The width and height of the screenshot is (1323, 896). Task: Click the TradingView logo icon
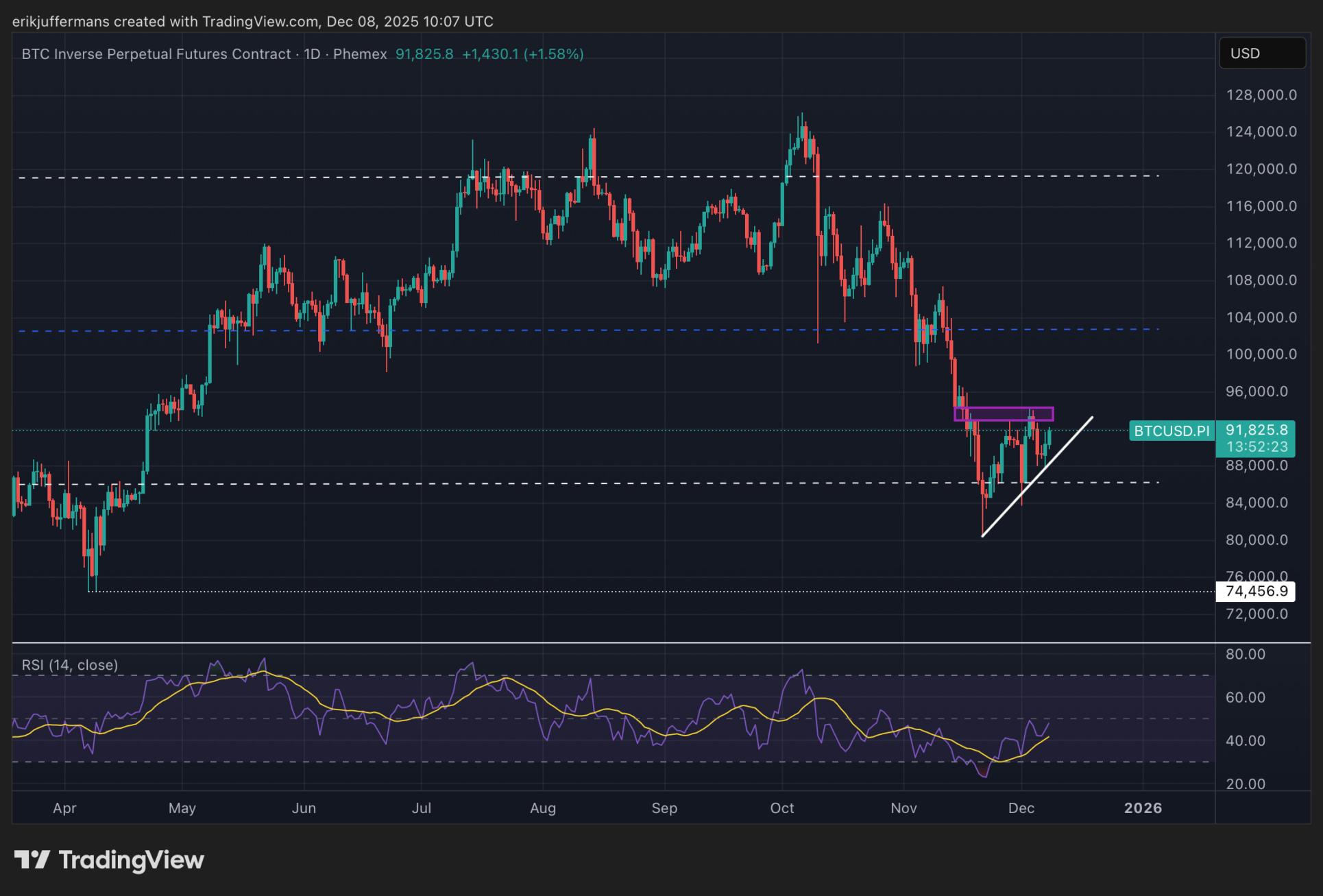32,860
